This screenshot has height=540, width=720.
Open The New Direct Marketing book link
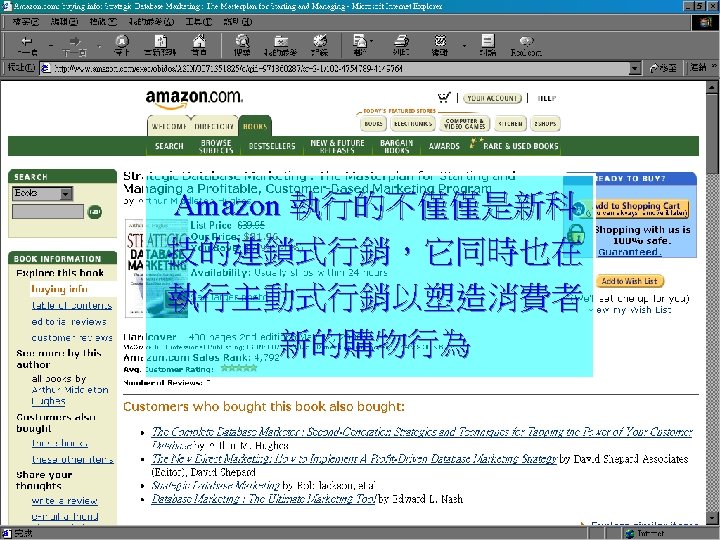point(354,459)
